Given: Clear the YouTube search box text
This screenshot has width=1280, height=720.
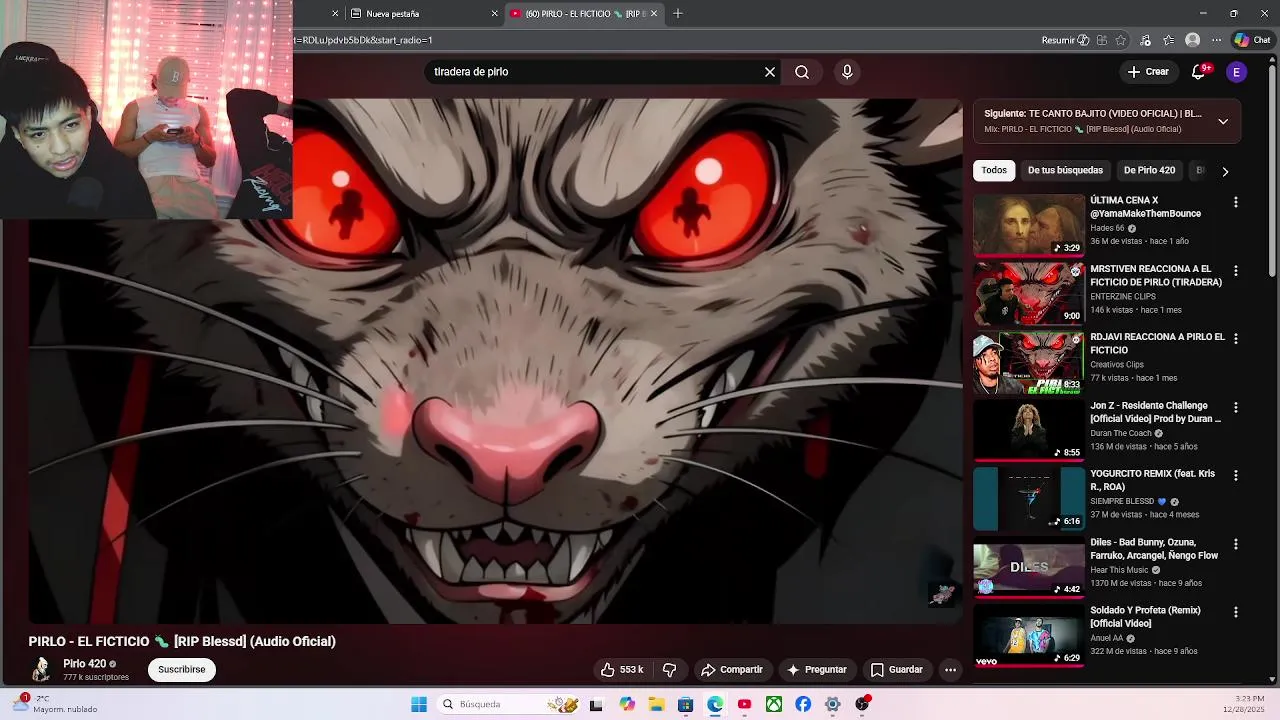Looking at the screenshot, I should coord(770,72).
